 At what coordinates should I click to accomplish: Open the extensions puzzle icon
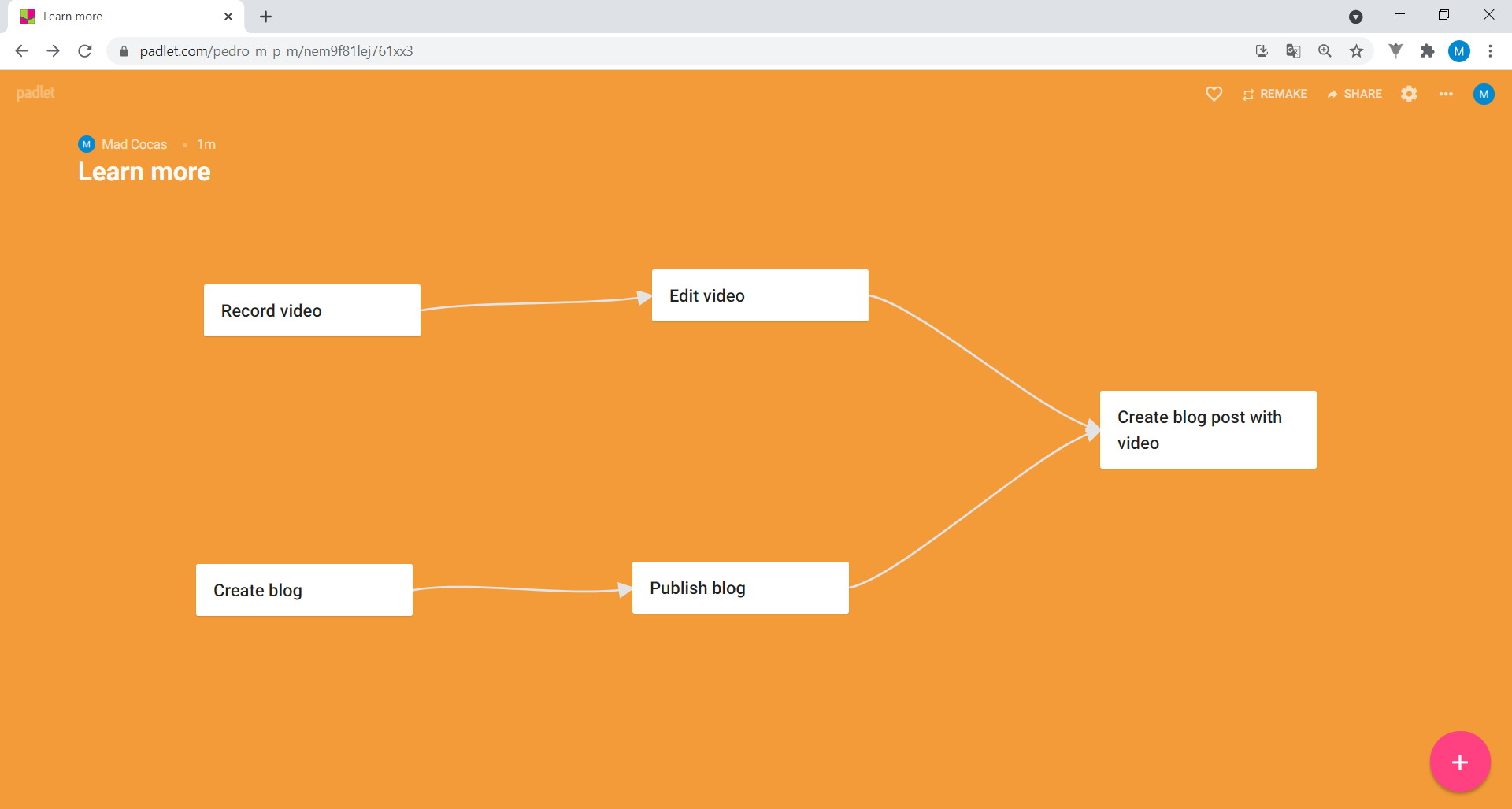click(x=1427, y=51)
